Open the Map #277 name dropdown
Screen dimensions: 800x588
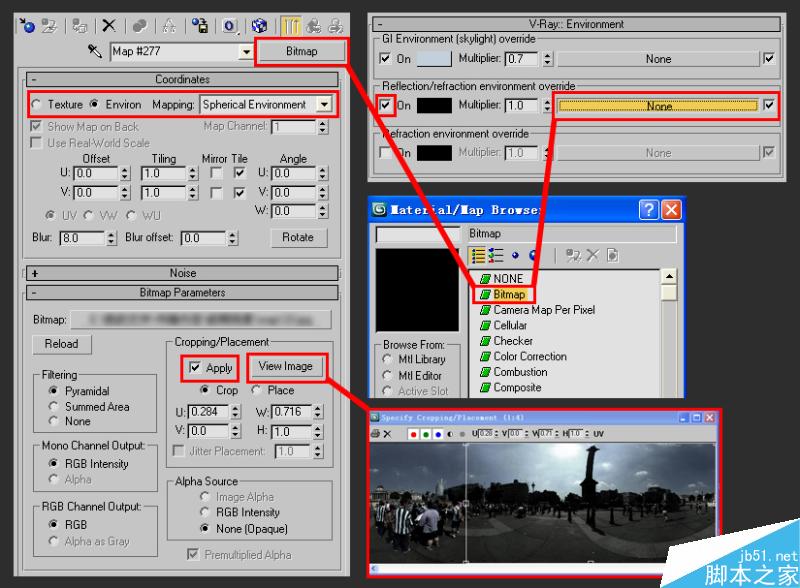(x=246, y=52)
